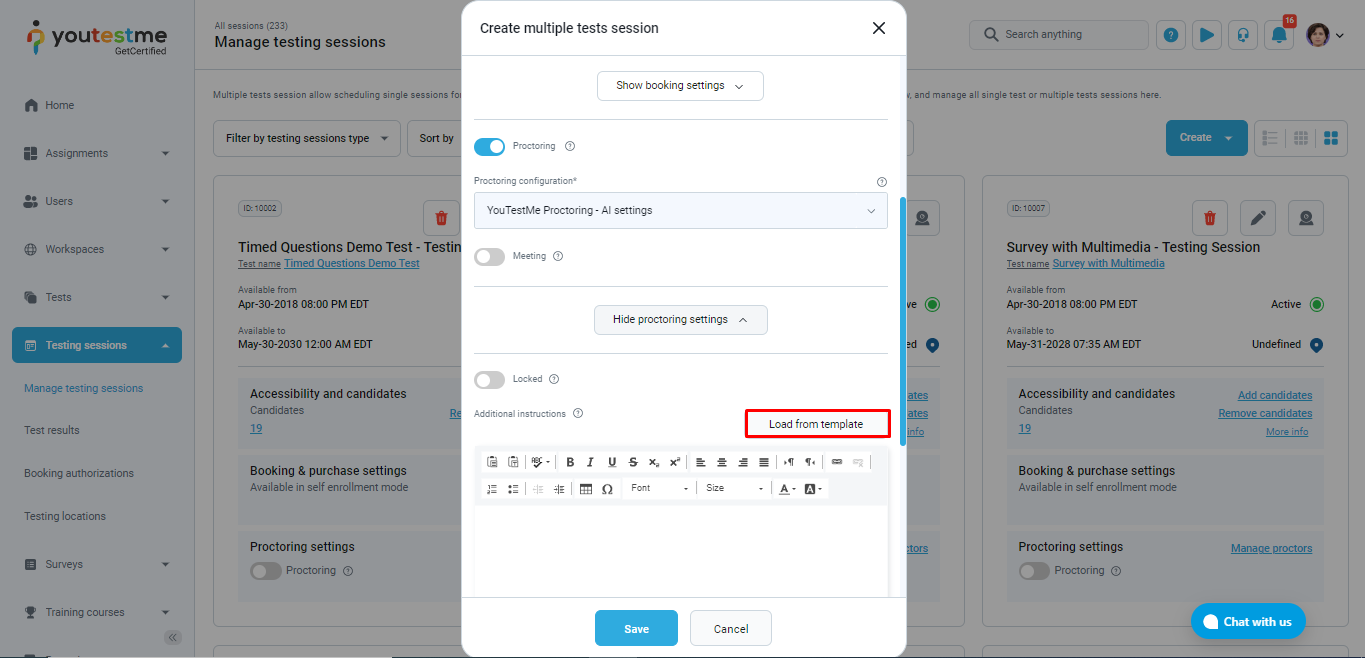Enable the Locked toggle
The height and width of the screenshot is (658, 1365).
pos(490,380)
